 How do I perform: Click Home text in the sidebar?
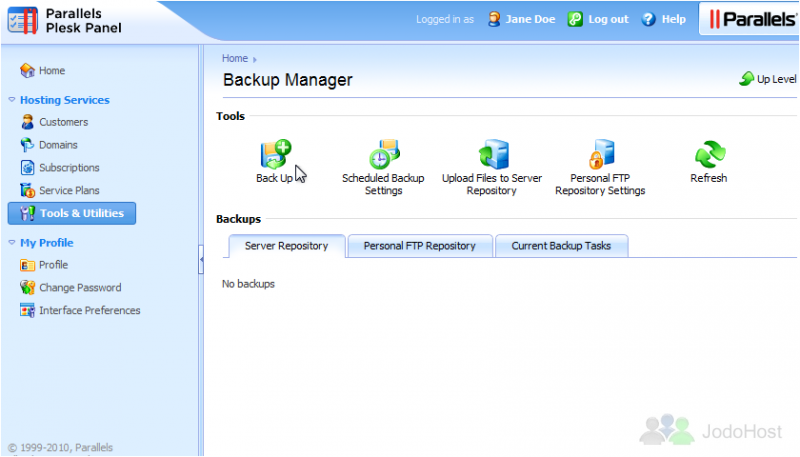pyautogui.click(x=52, y=70)
